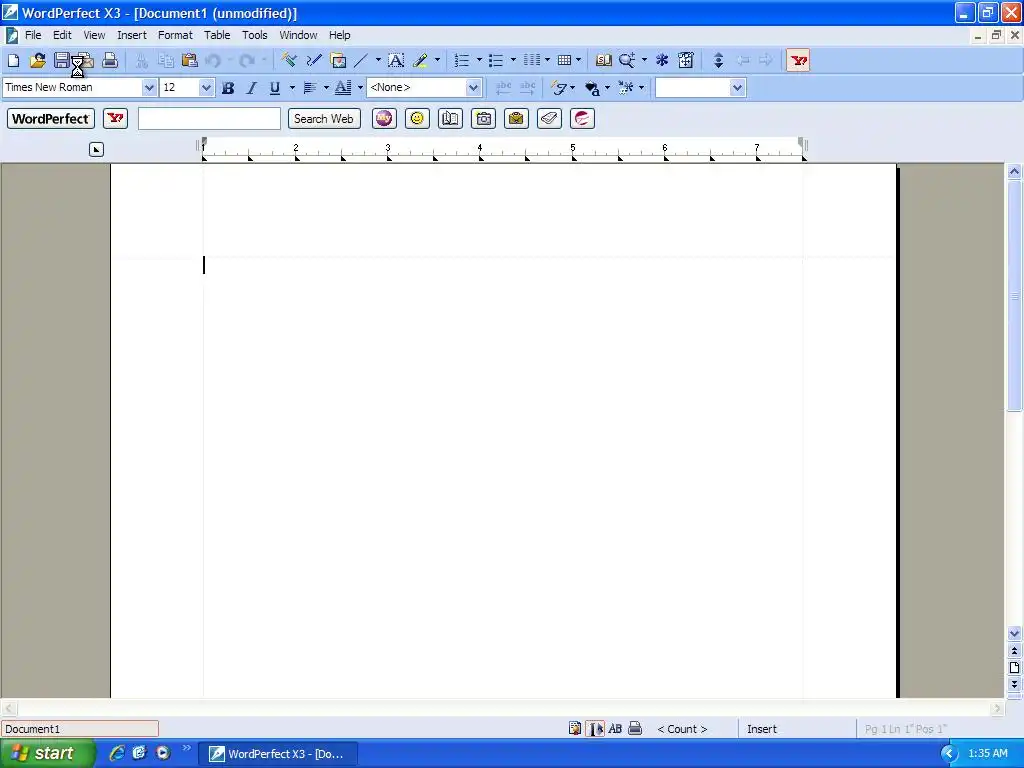Toggle the shadow cursor status icon
The height and width of the screenshot is (768, 1024).
[595, 729]
